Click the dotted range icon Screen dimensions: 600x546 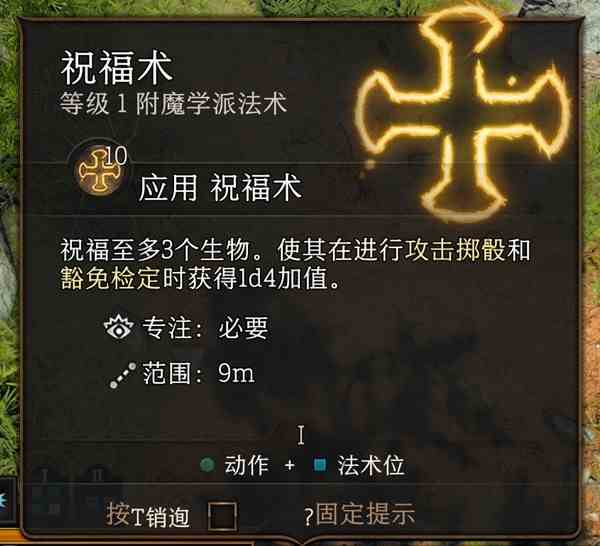122,375
